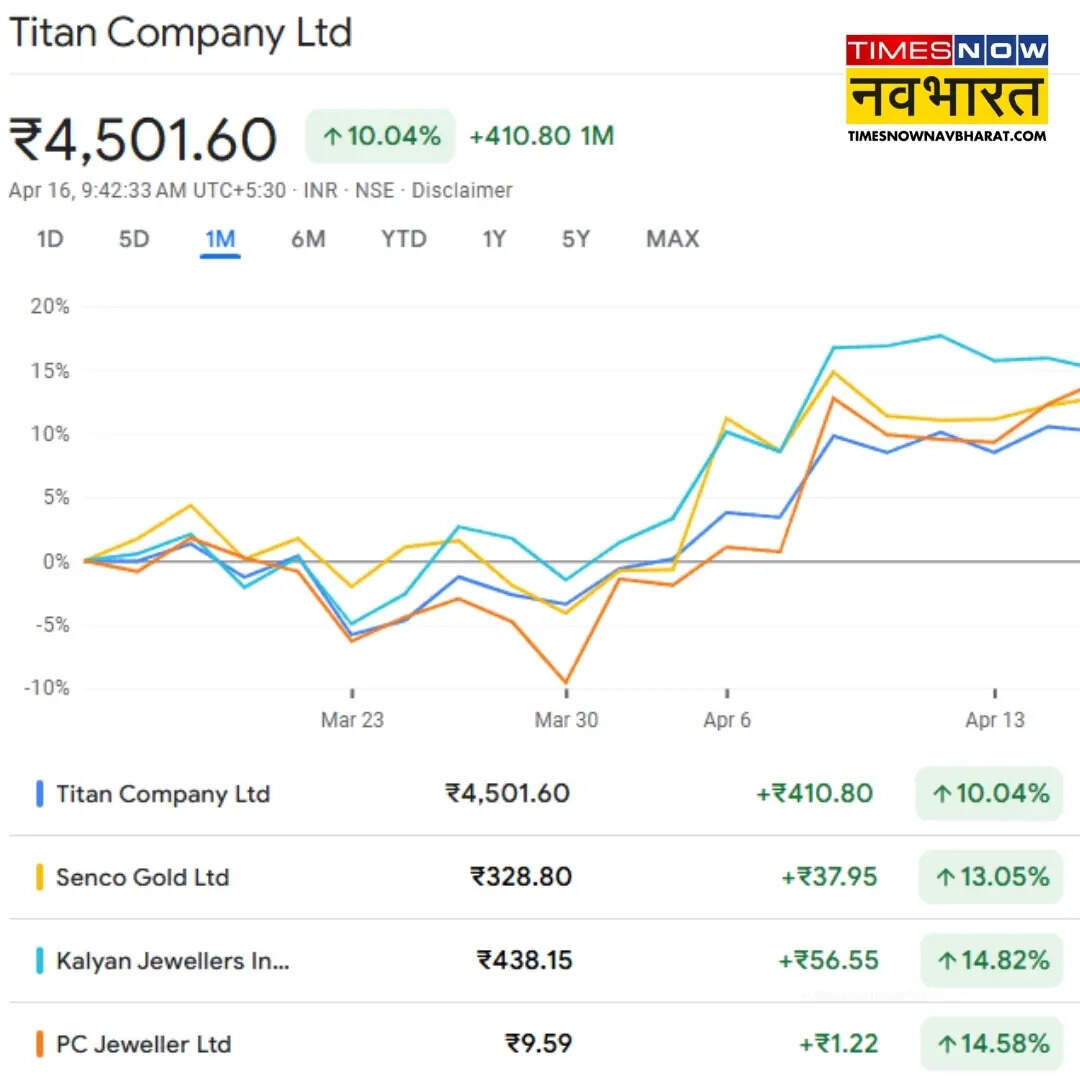View the 5Y chart range
The height and width of the screenshot is (1080, 1080).
pos(576,239)
